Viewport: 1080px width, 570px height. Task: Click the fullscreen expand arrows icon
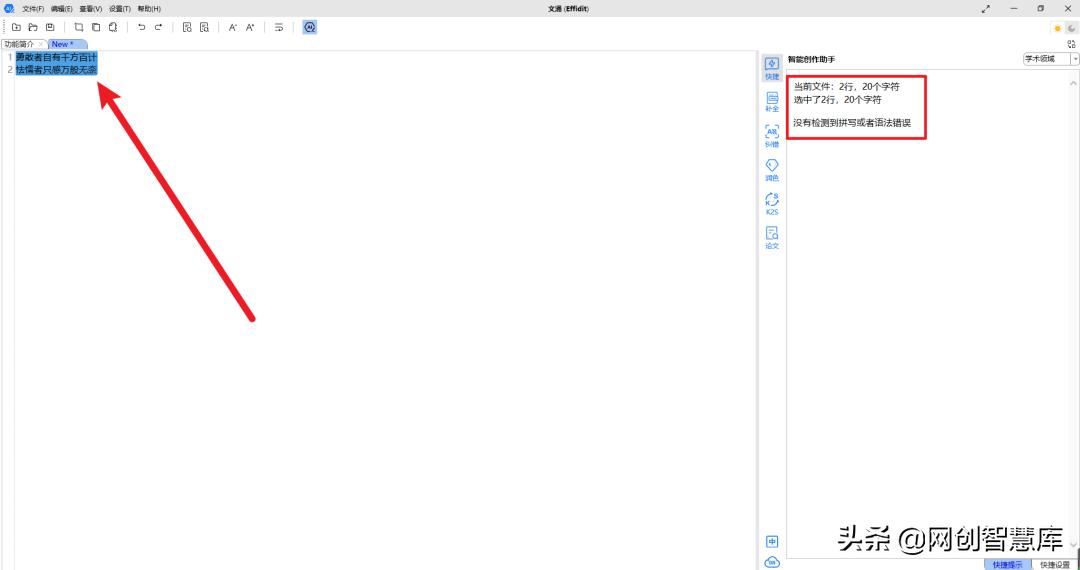coord(986,9)
